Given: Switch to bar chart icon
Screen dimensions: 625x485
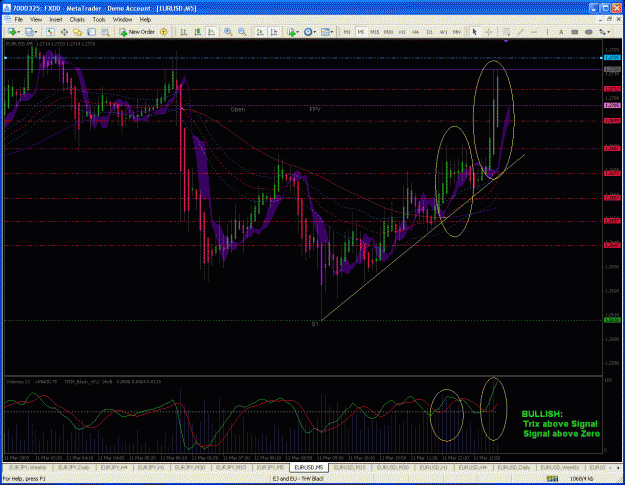Looking at the screenshot, I should pos(184,32).
